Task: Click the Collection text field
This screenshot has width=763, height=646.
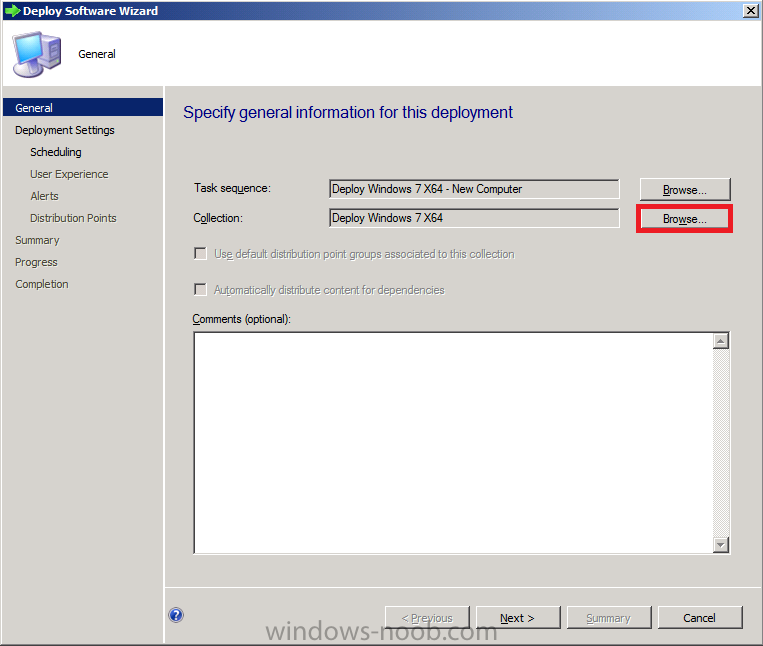Action: (474, 218)
